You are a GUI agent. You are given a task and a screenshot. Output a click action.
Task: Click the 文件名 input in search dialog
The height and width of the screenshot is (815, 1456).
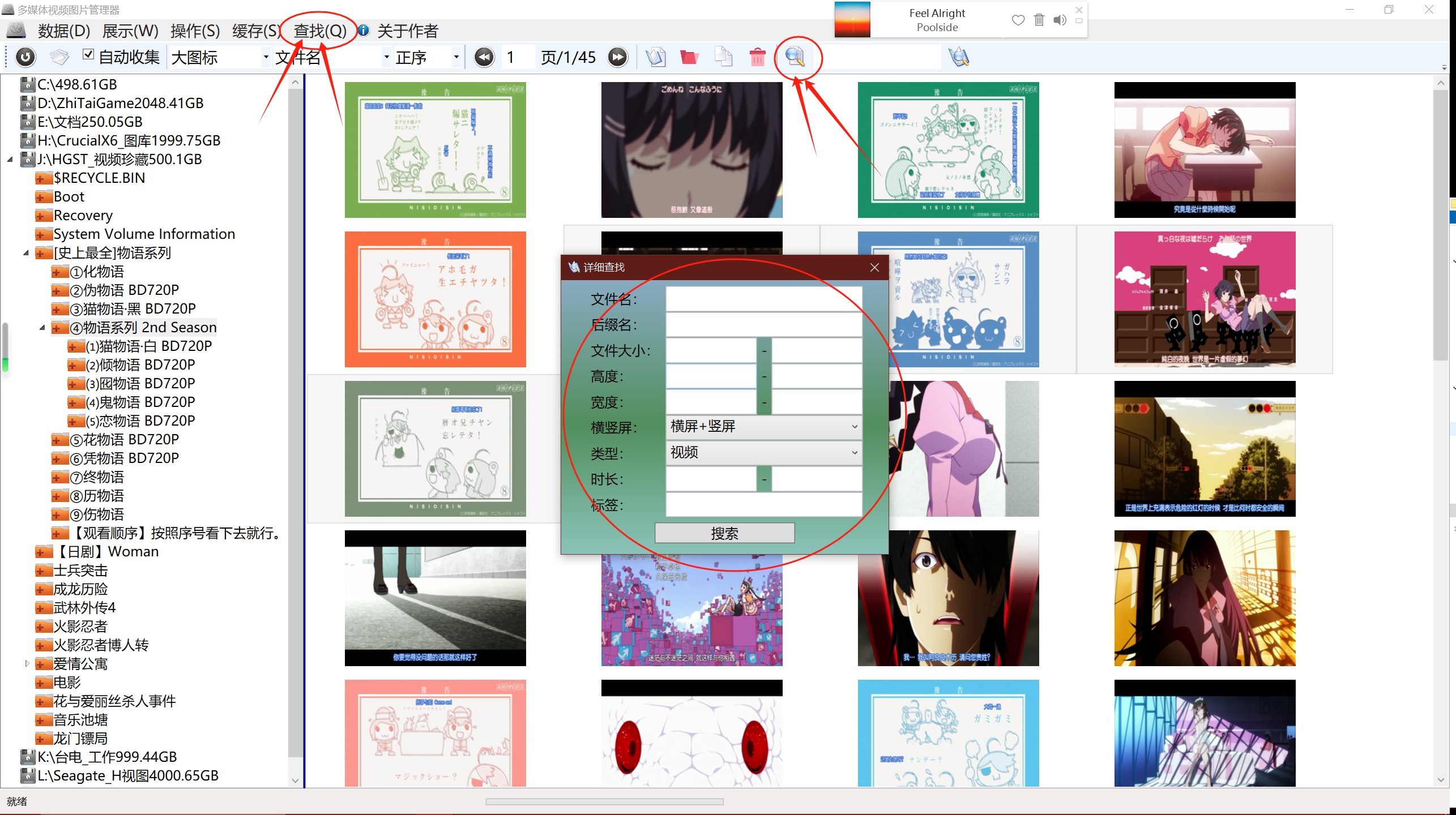(764, 299)
